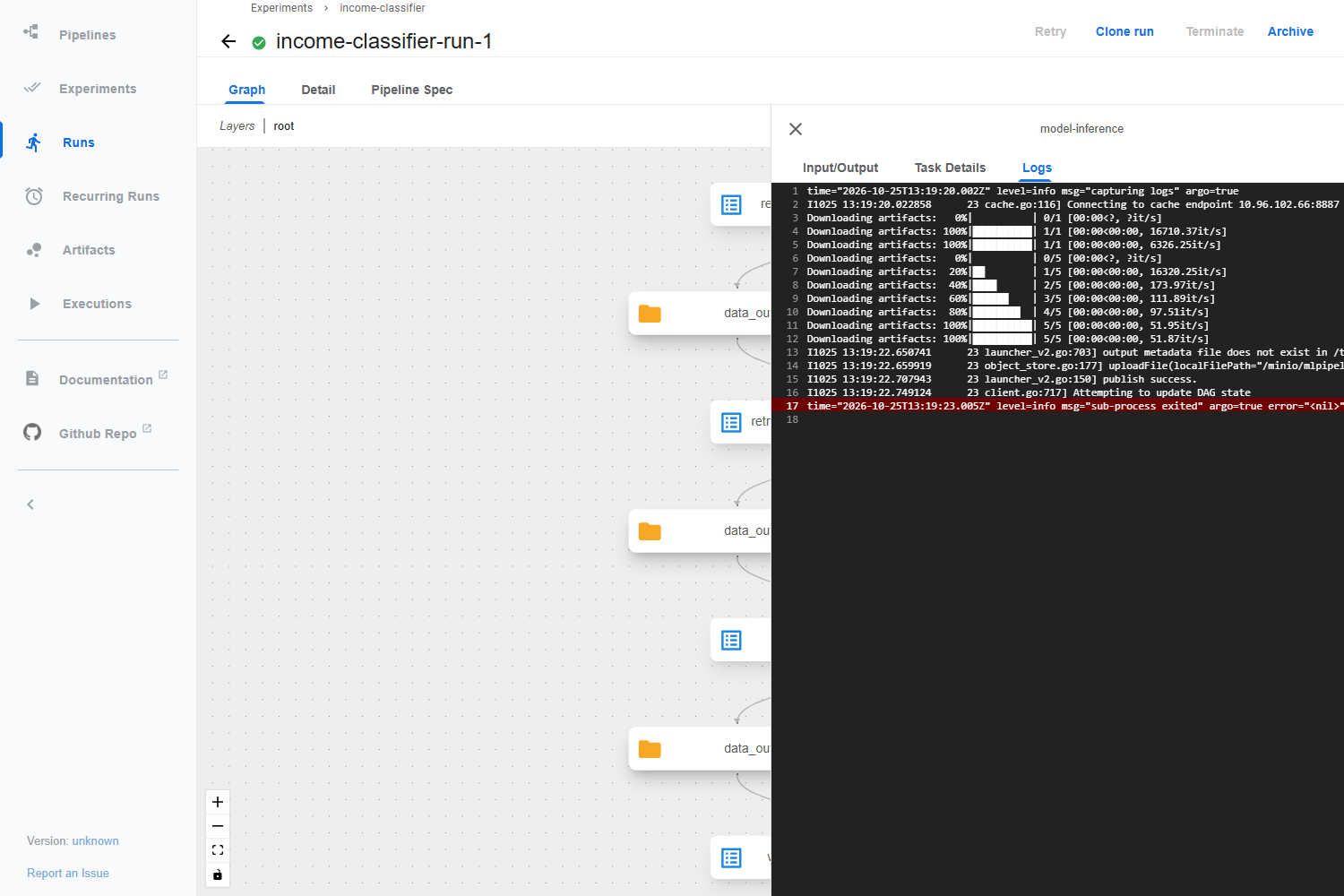Open the 'Report an Issue' link
This screenshot has height=896, width=1344.
point(68,874)
